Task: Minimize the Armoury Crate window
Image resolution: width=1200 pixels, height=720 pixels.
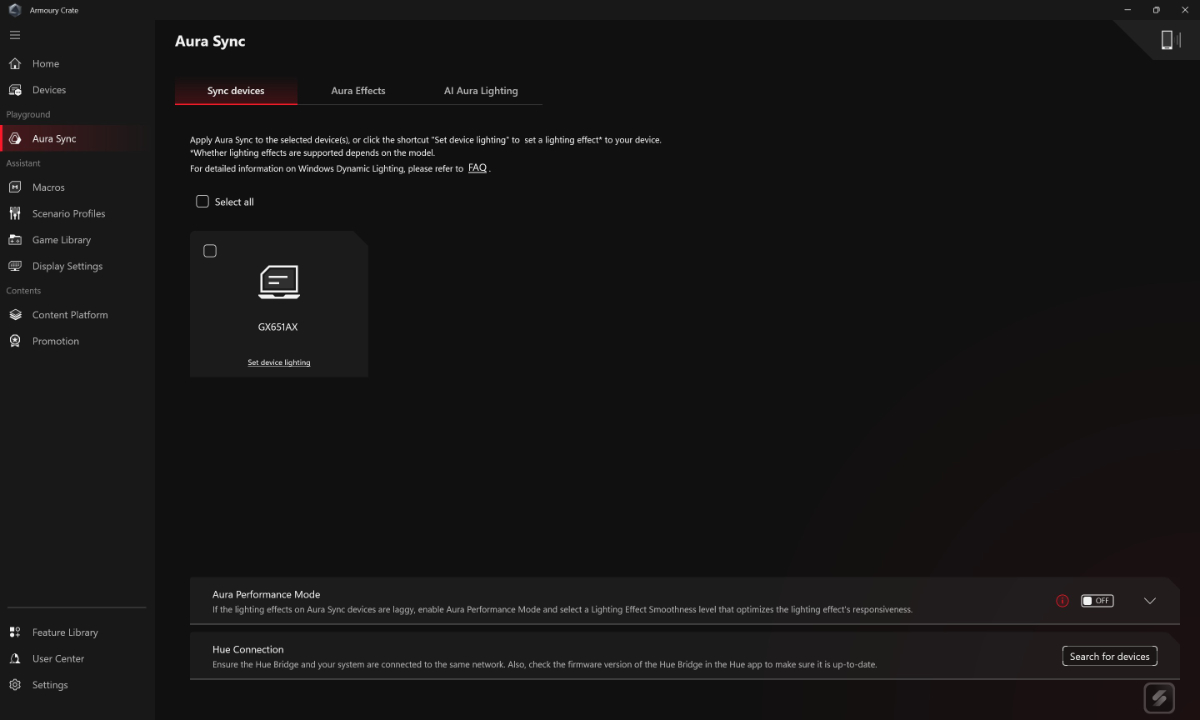Action: (1128, 10)
